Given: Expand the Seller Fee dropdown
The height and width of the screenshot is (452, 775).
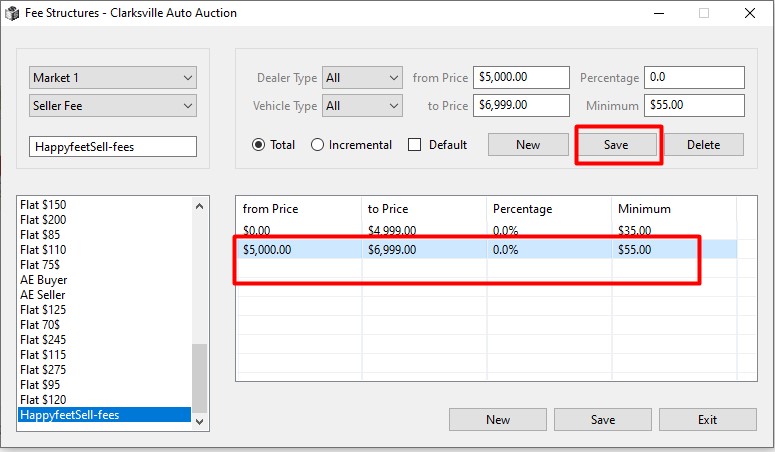Looking at the screenshot, I should [113, 106].
